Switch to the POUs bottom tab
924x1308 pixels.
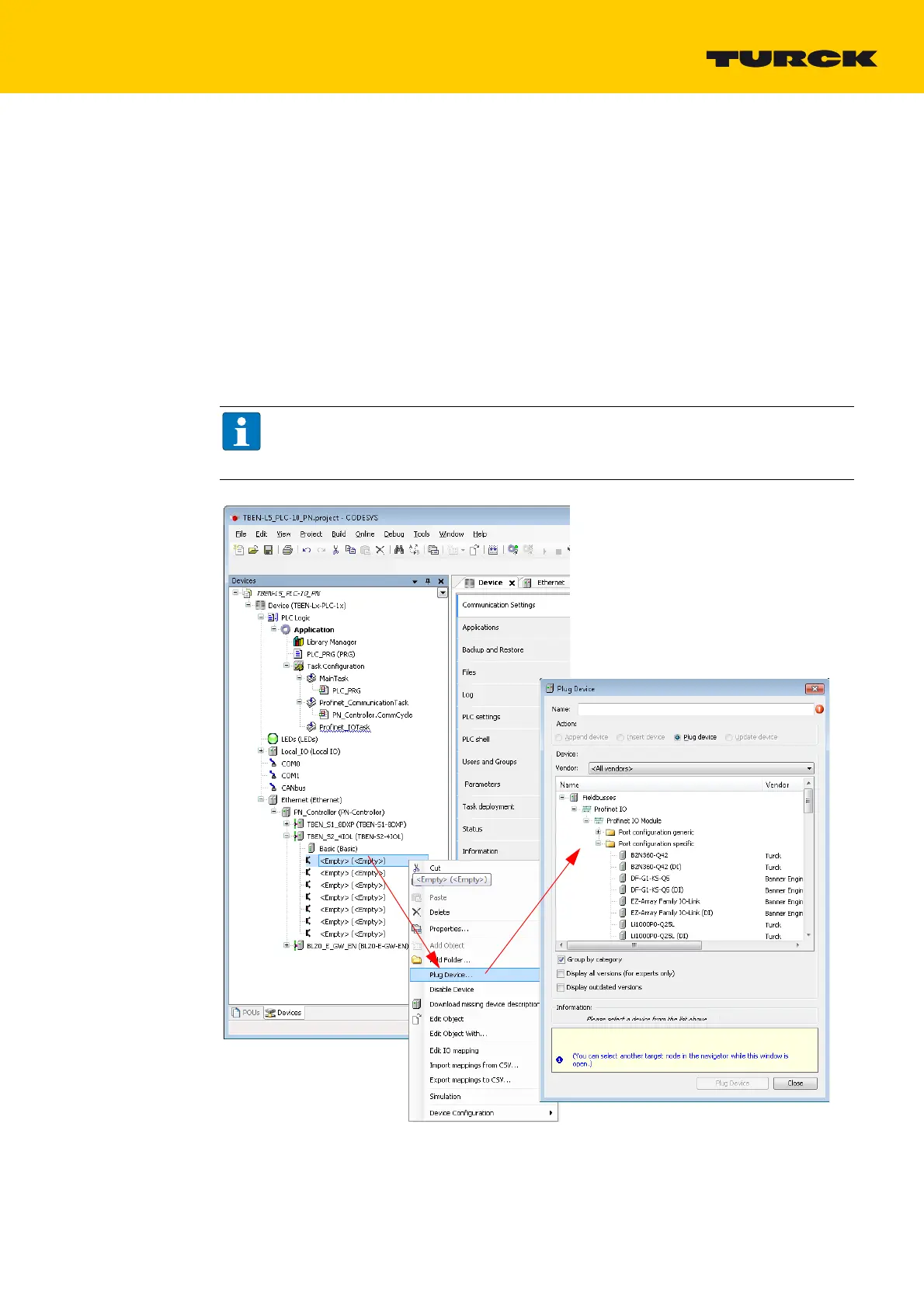[x=246, y=1012]
